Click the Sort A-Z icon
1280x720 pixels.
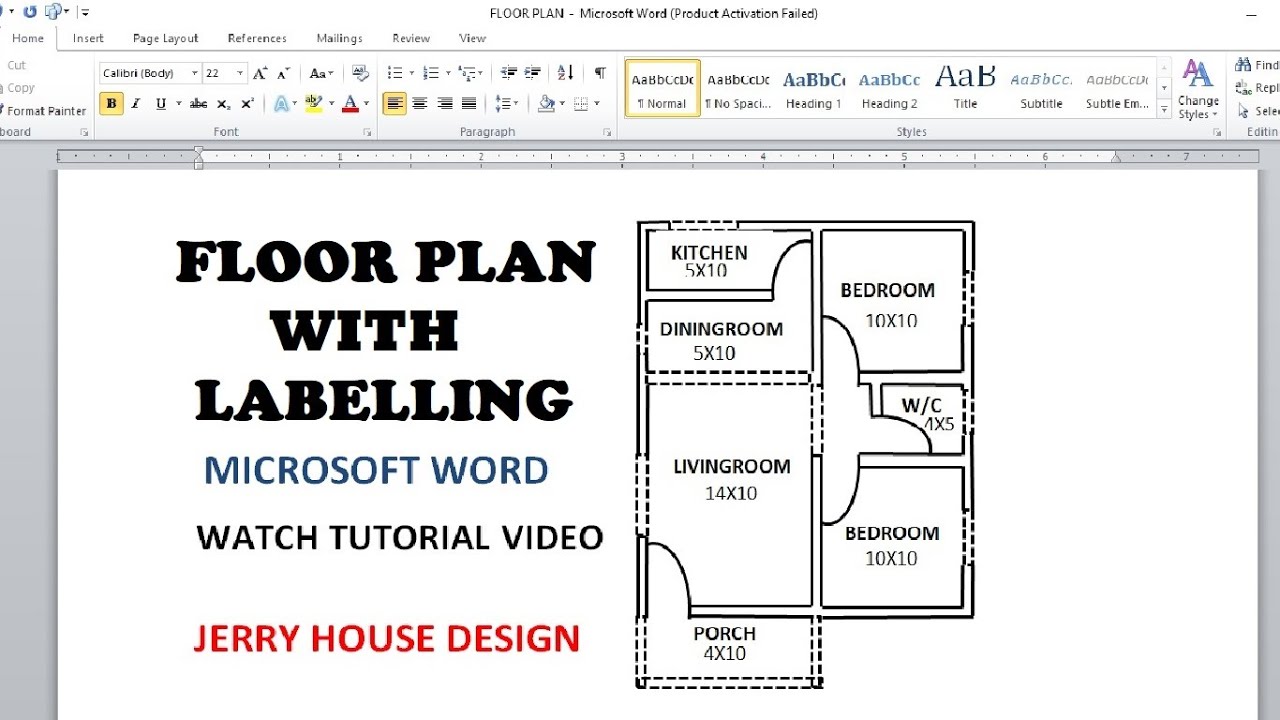(x=565, y=73)
